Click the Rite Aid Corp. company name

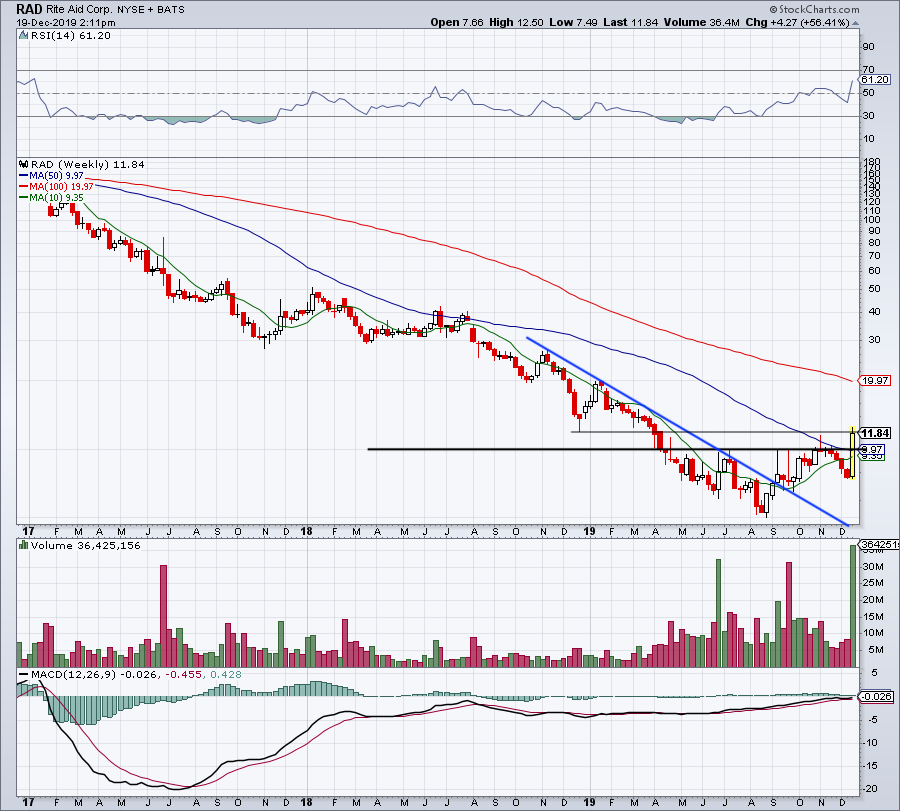point(79,10)
